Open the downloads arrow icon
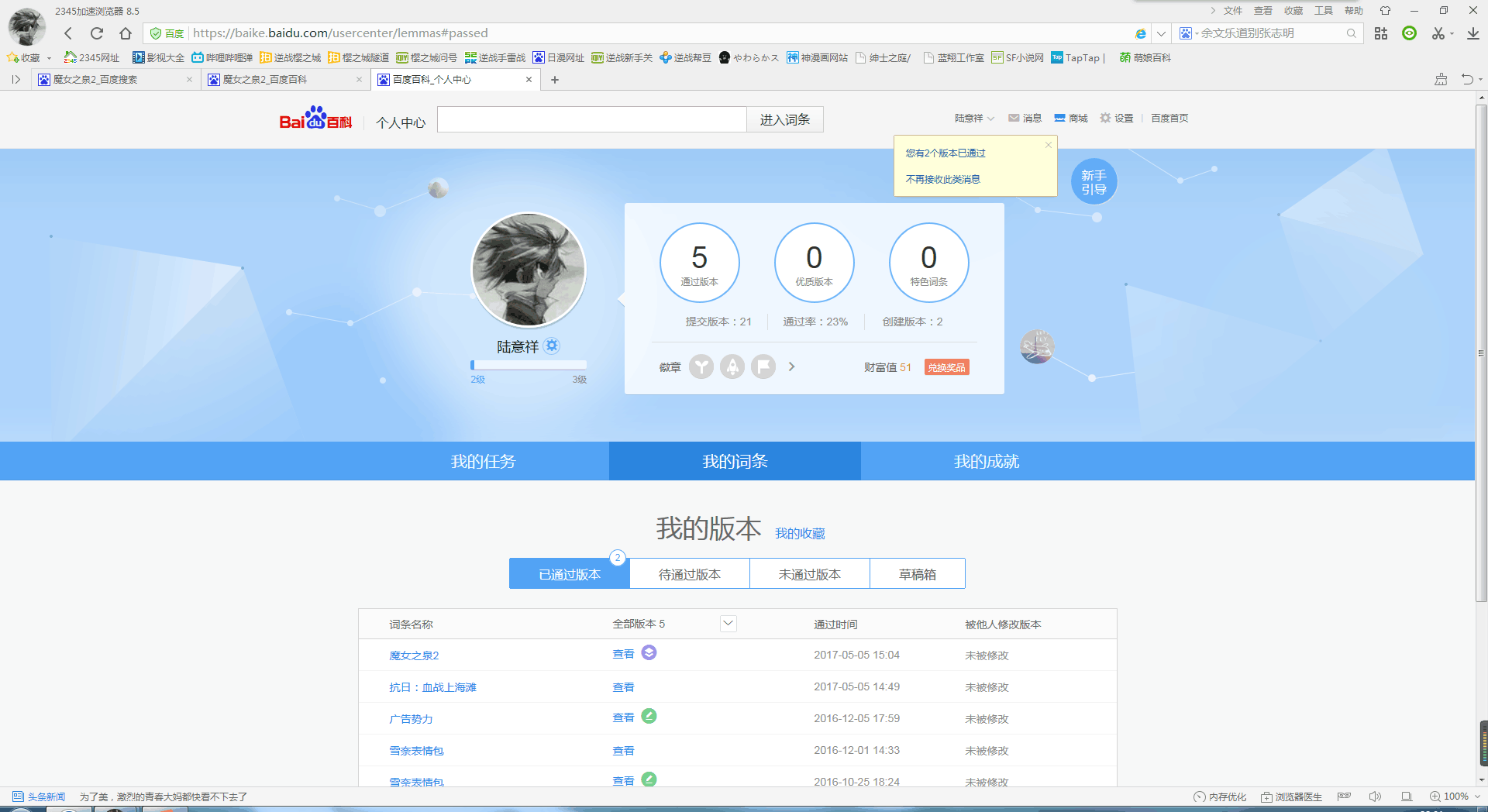This screenshot has width=1488, height=812. point(1473,33)
